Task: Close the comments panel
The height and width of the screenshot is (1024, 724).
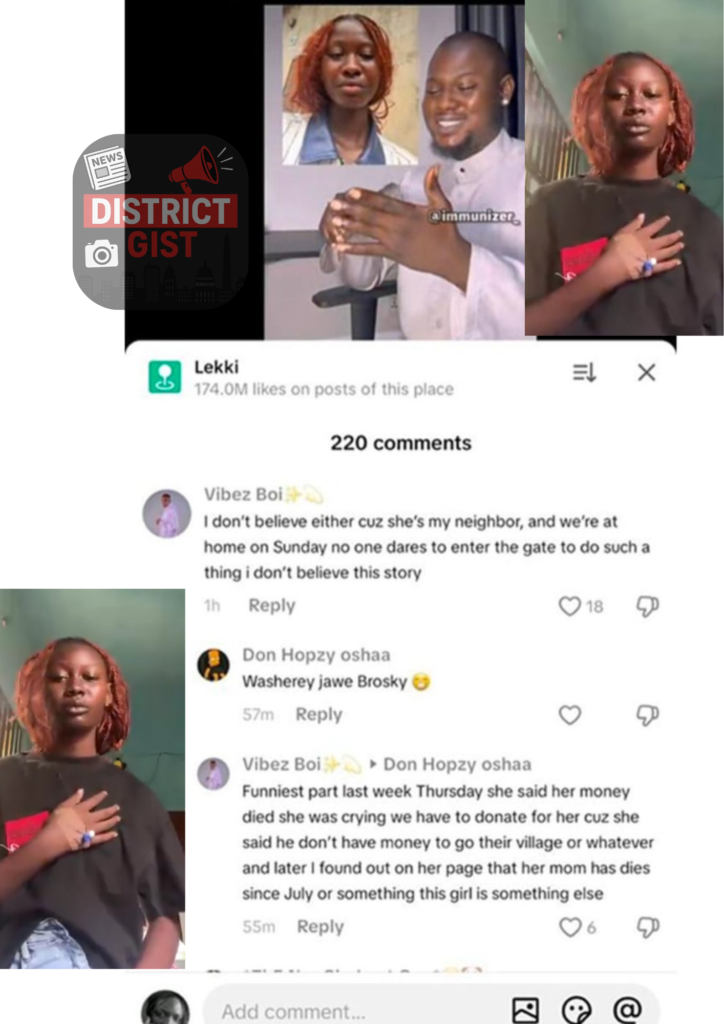Action: click(x=646, y=372)
